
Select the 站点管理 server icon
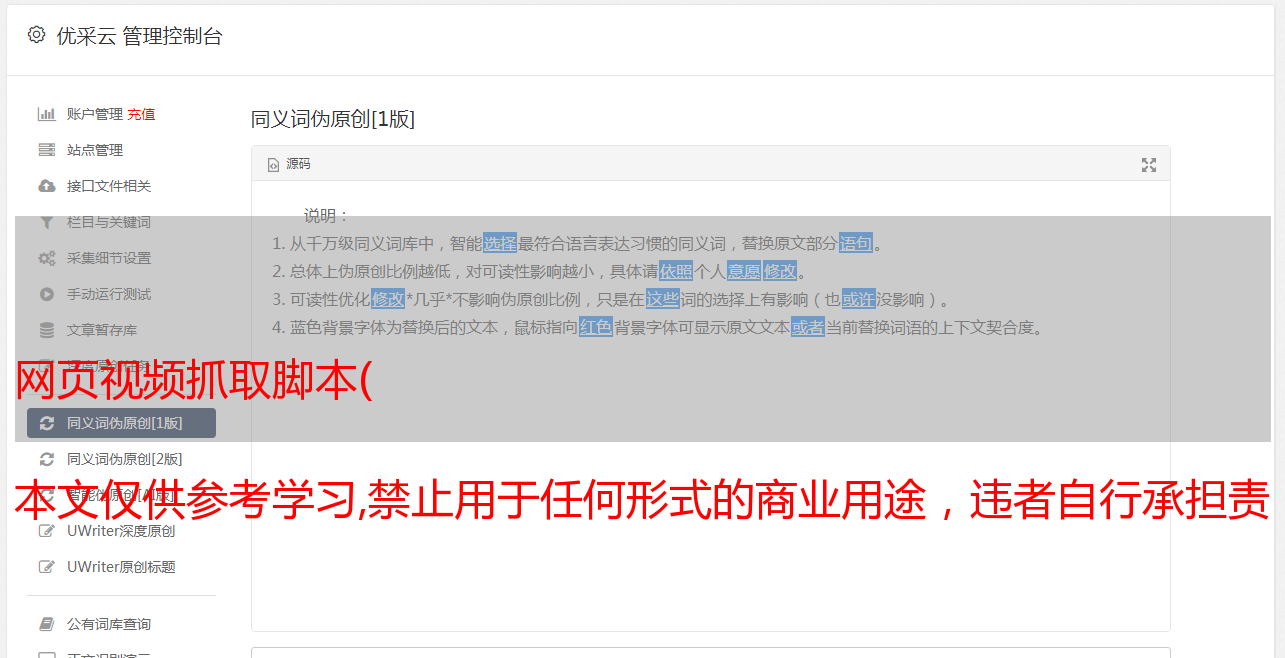pos(47,150)
